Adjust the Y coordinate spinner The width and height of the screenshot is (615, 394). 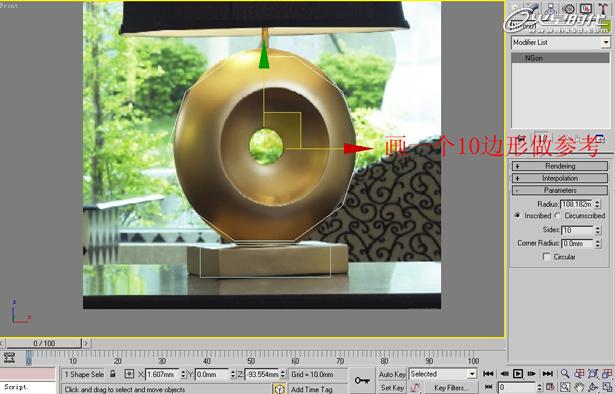(233, 374)
